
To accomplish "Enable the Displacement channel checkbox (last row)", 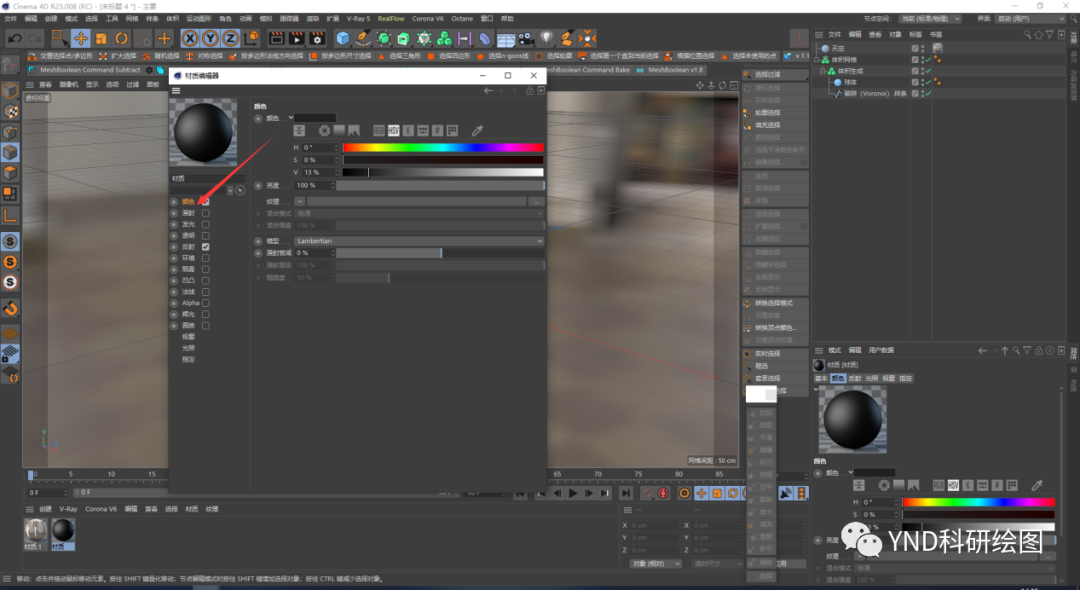I will 206,326.
